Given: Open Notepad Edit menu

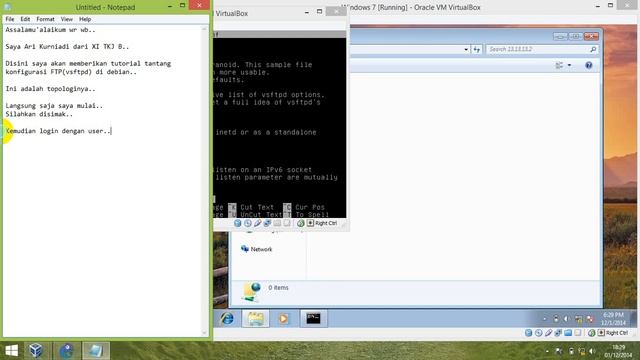Looking at the screenshot, I should coord(25,19).
